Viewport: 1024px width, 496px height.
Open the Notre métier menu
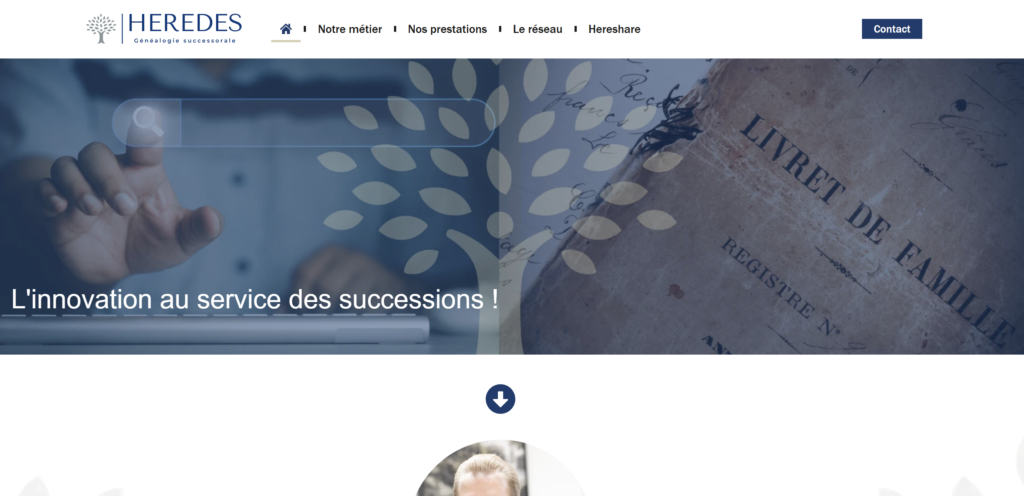coord(349,29)
